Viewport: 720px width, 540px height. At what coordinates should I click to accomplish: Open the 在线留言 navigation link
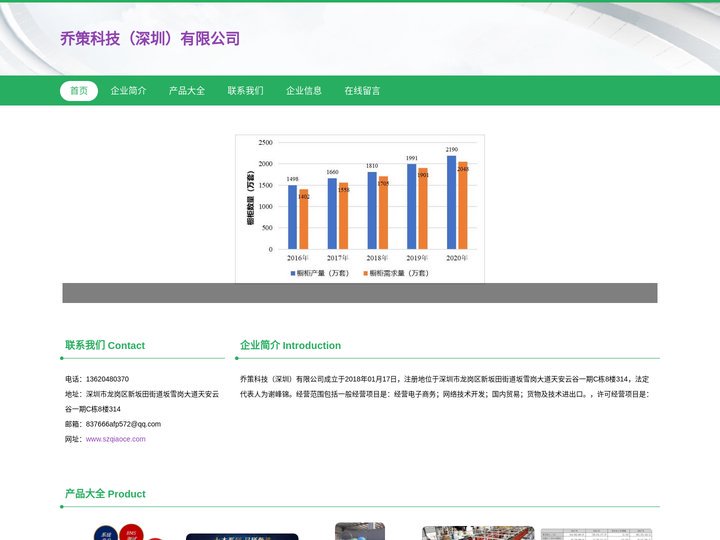(363, 91)
